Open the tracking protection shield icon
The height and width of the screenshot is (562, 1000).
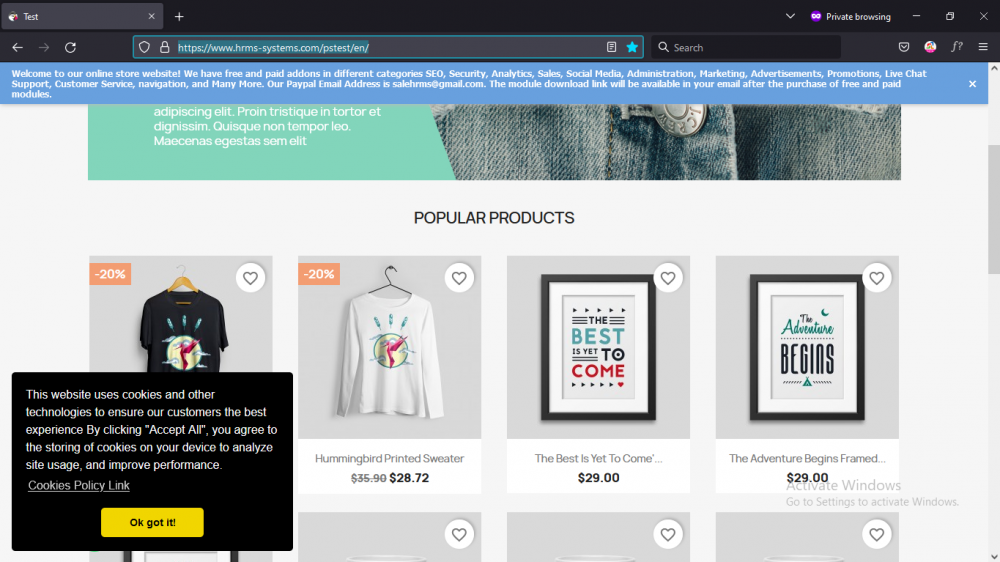tap(144, 47)
